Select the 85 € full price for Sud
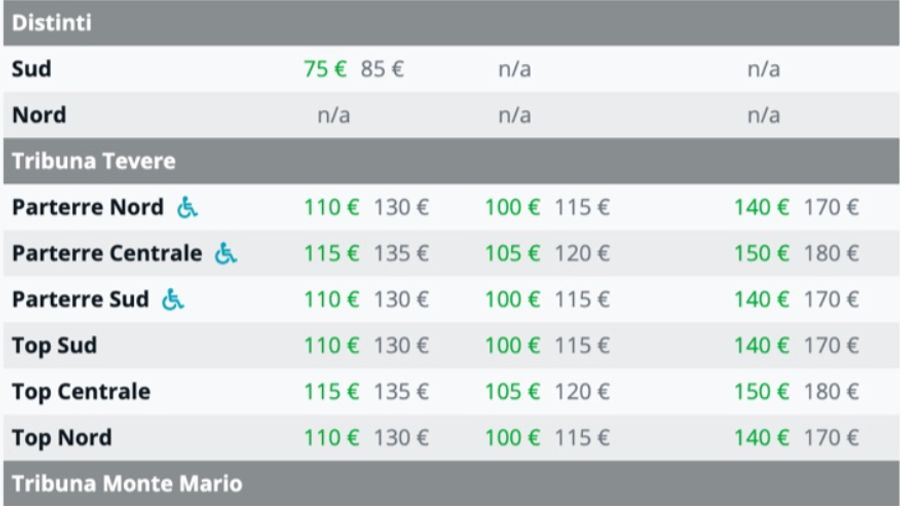900x506 pixels. 382,69
